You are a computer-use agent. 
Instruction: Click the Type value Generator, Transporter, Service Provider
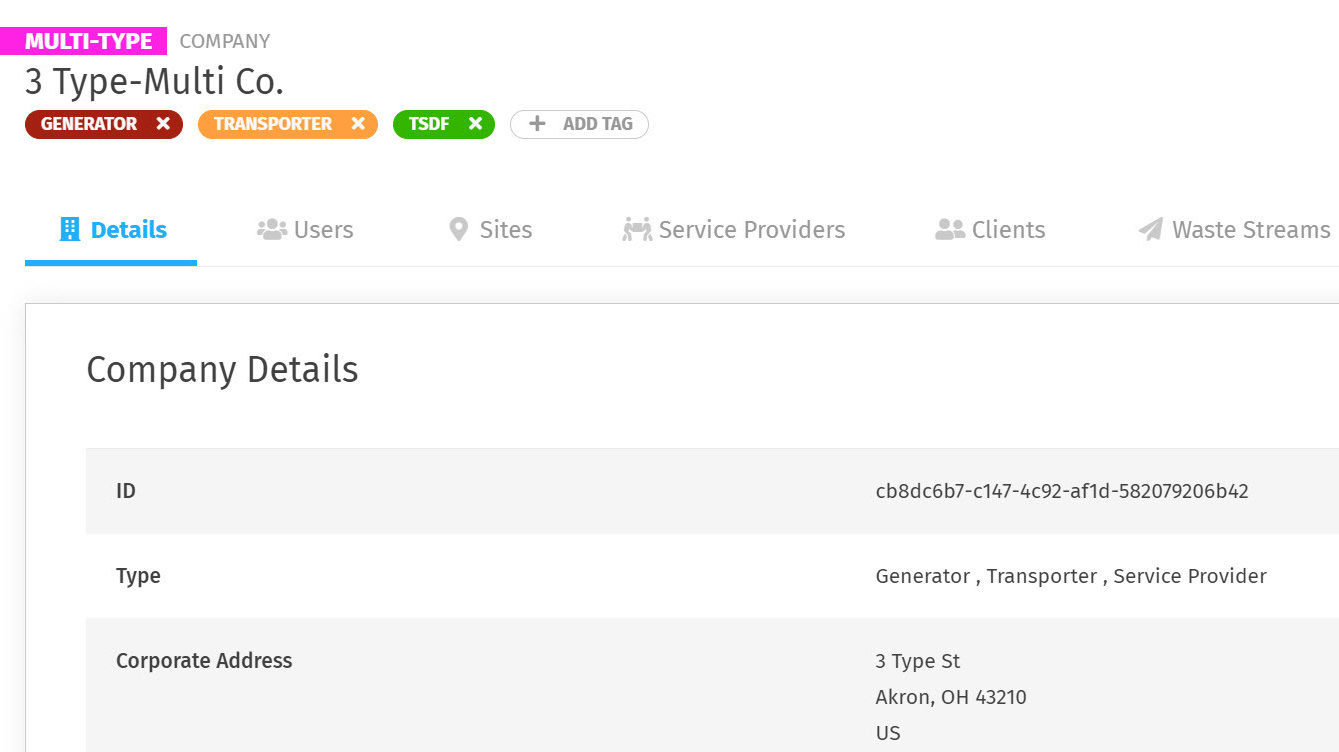(1071, 576)
